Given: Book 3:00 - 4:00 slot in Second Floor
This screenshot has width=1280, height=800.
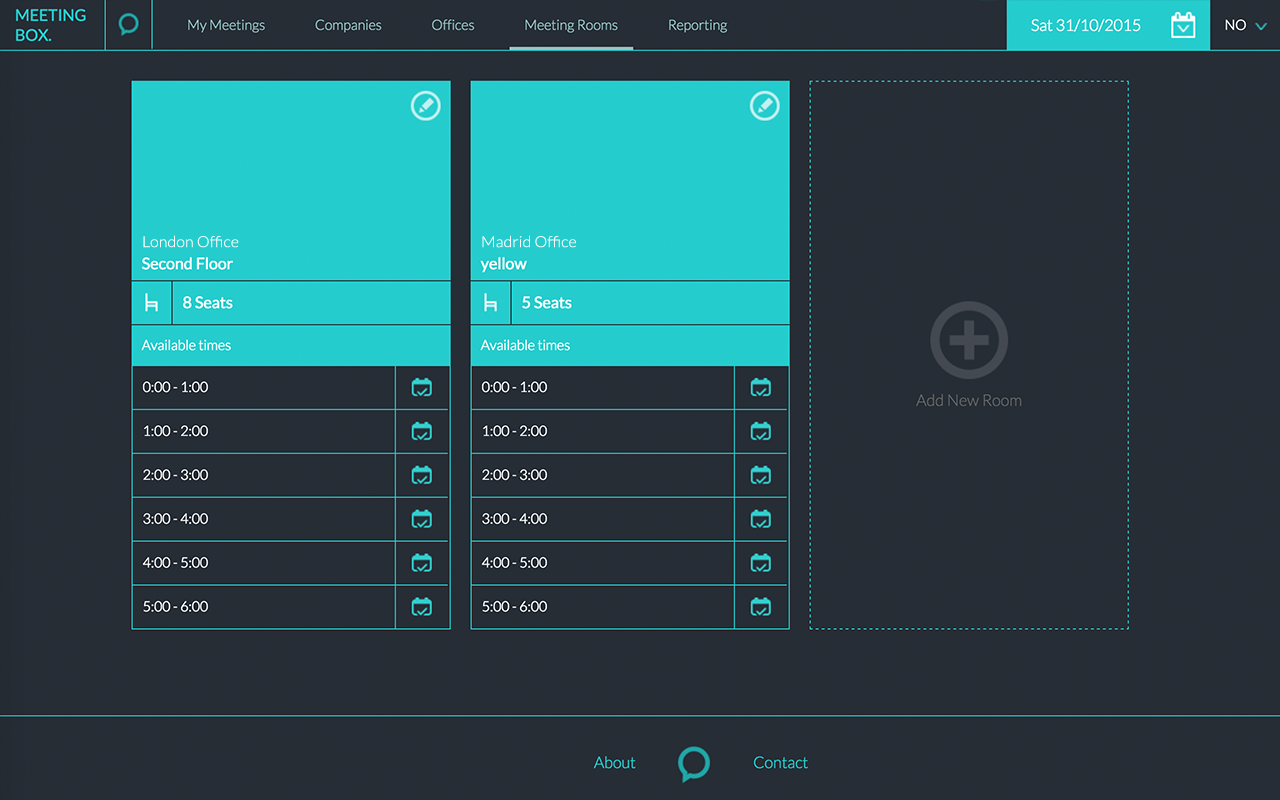Looking at the screenshot, I should coord(422,519).
